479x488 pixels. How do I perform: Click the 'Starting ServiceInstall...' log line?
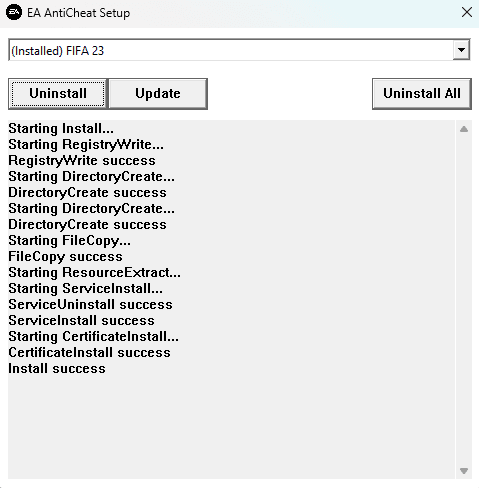point(86,289)
